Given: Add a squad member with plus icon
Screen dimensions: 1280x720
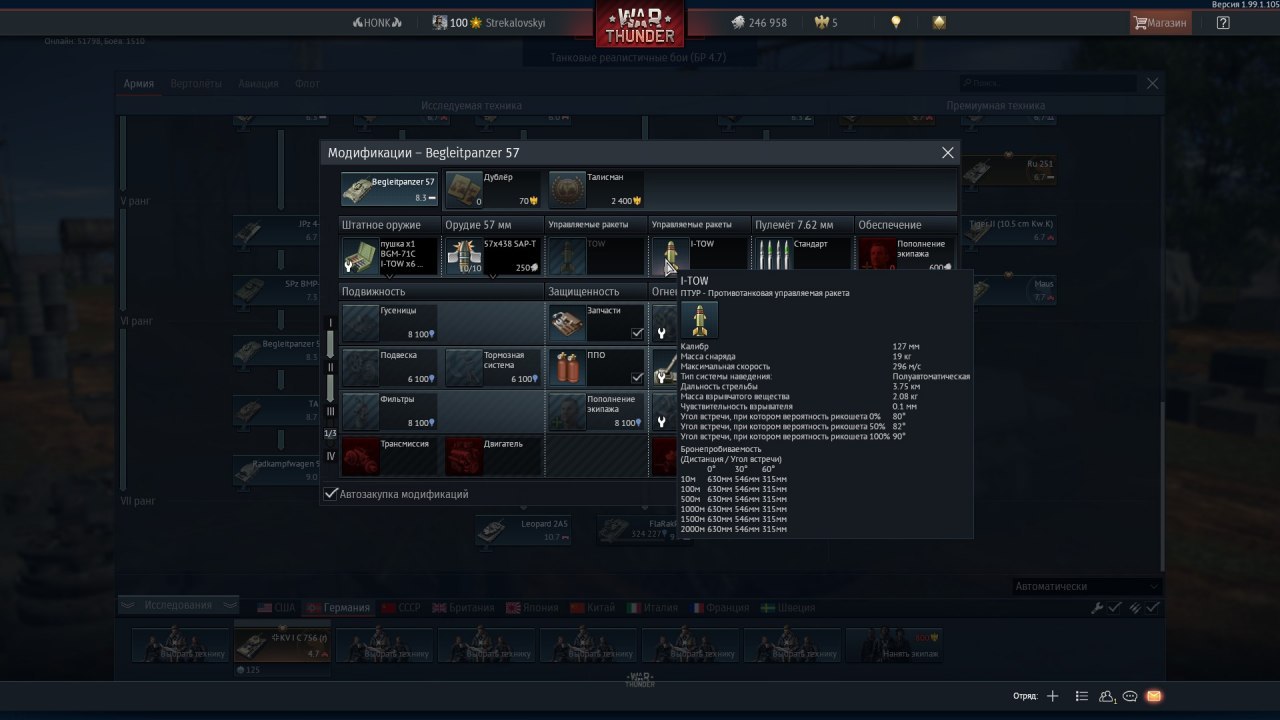Looking at the screenshot, I should pyautogui.click(x=1052, y=696).
